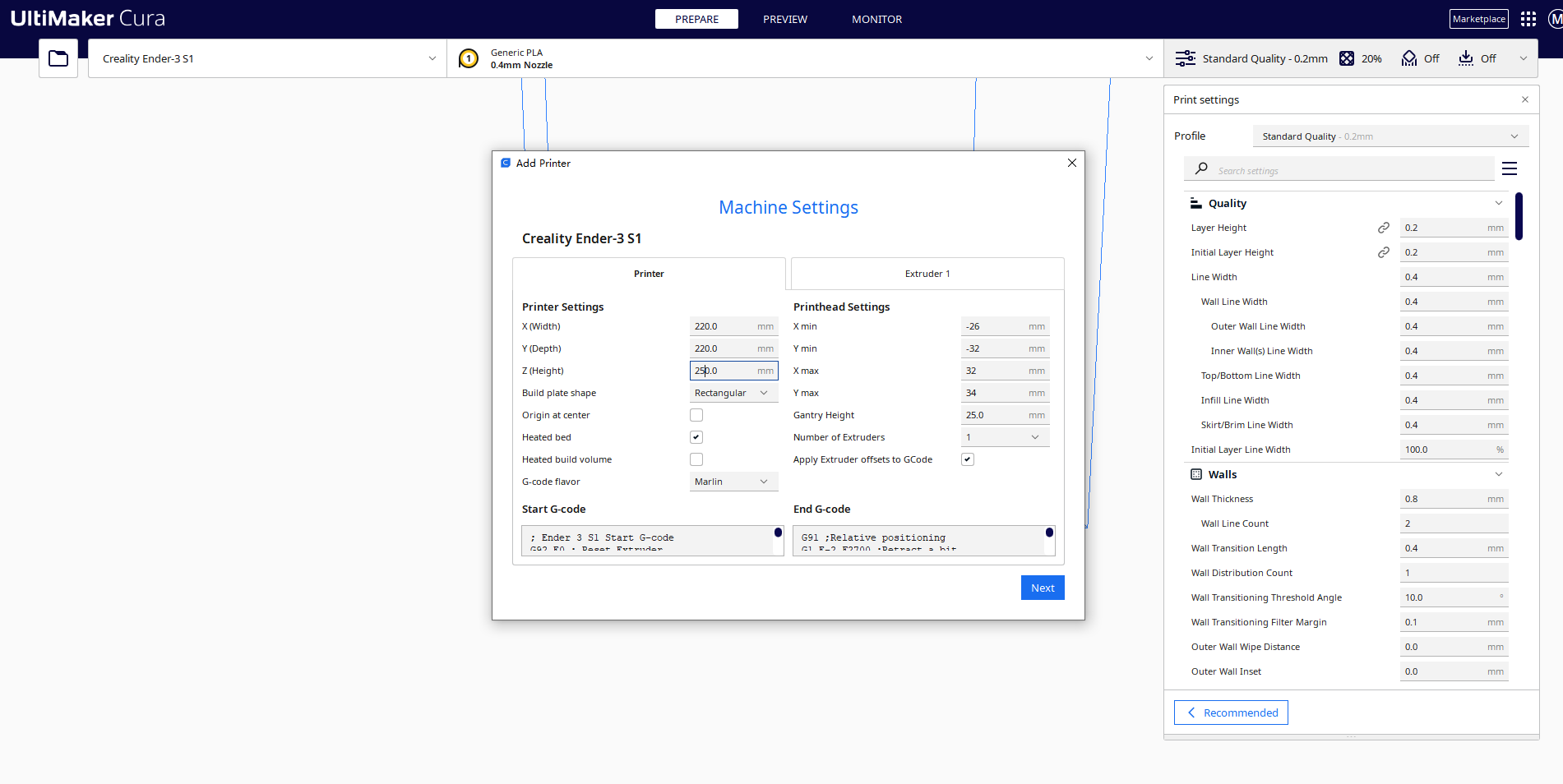Click the Y min input field
Screen dimensions: 1563x784
click(x=1005, y=348)
